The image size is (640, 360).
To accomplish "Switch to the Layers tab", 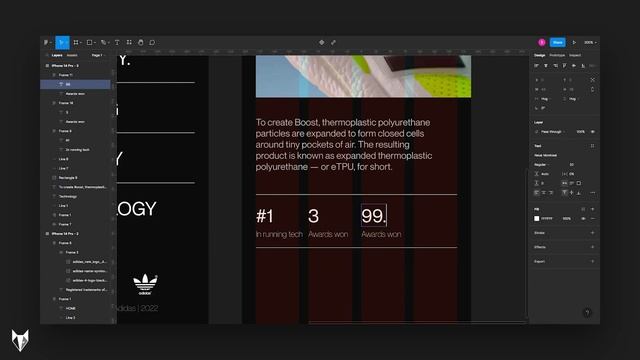I will pos(57,55).
